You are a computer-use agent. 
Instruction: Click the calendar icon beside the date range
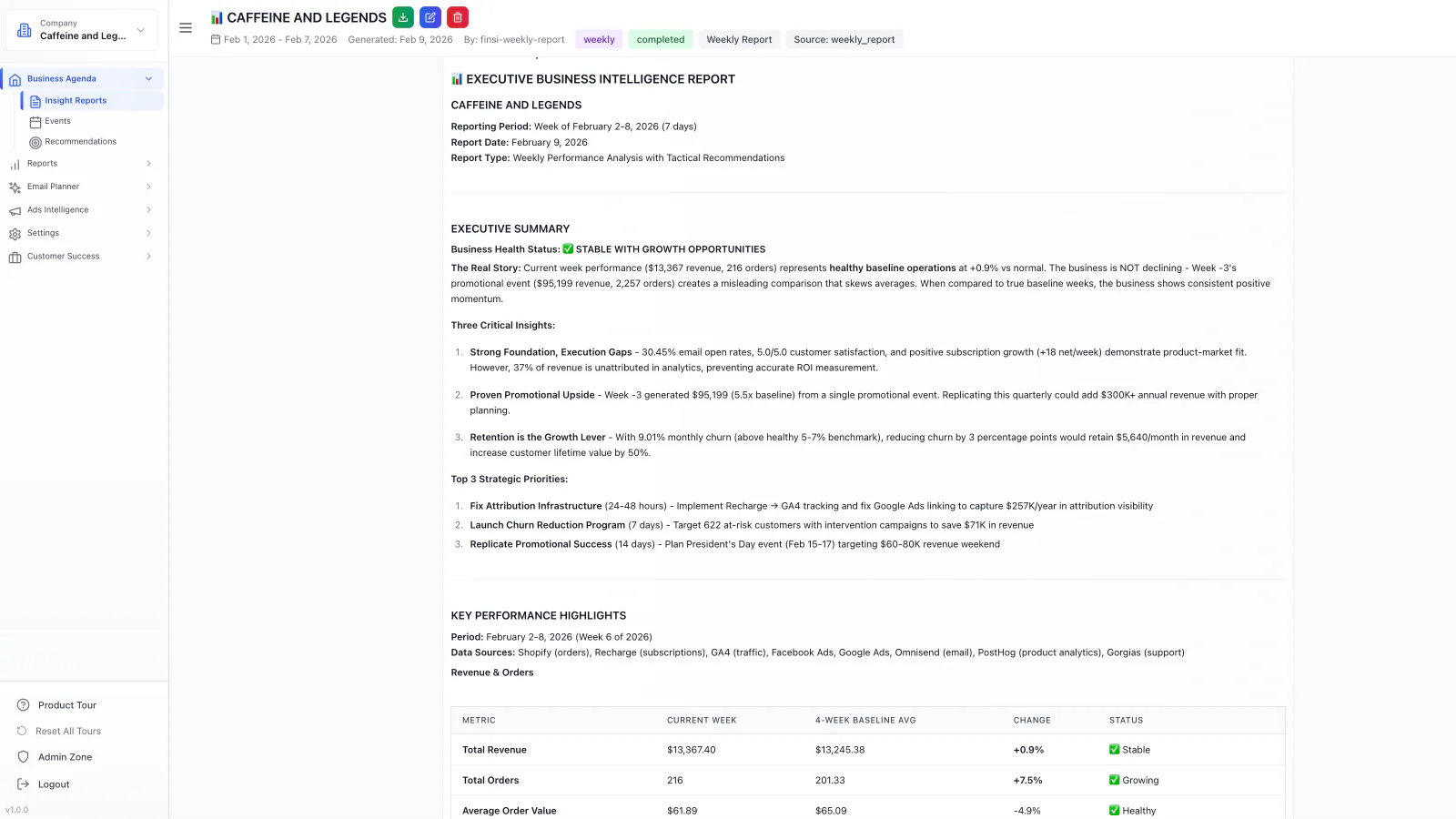[x=216, y=39]
